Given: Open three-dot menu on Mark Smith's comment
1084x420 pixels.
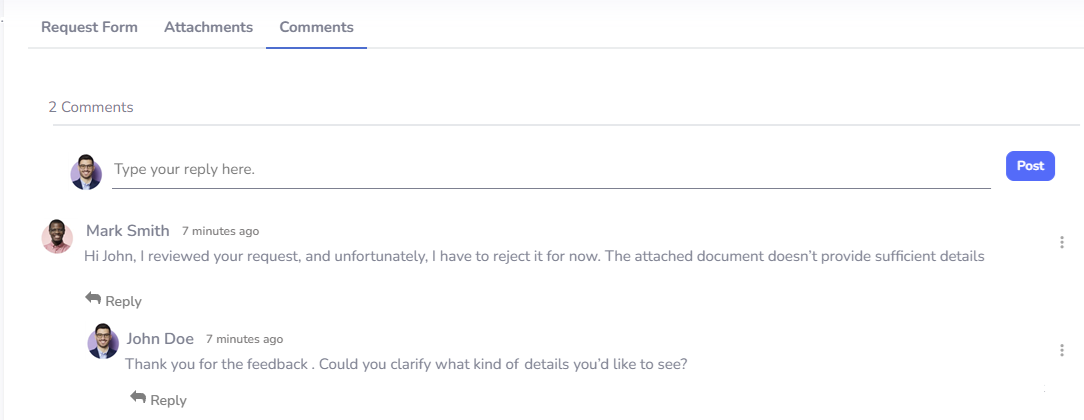Looking at the screenshot, I should (x=1061, y=242).
